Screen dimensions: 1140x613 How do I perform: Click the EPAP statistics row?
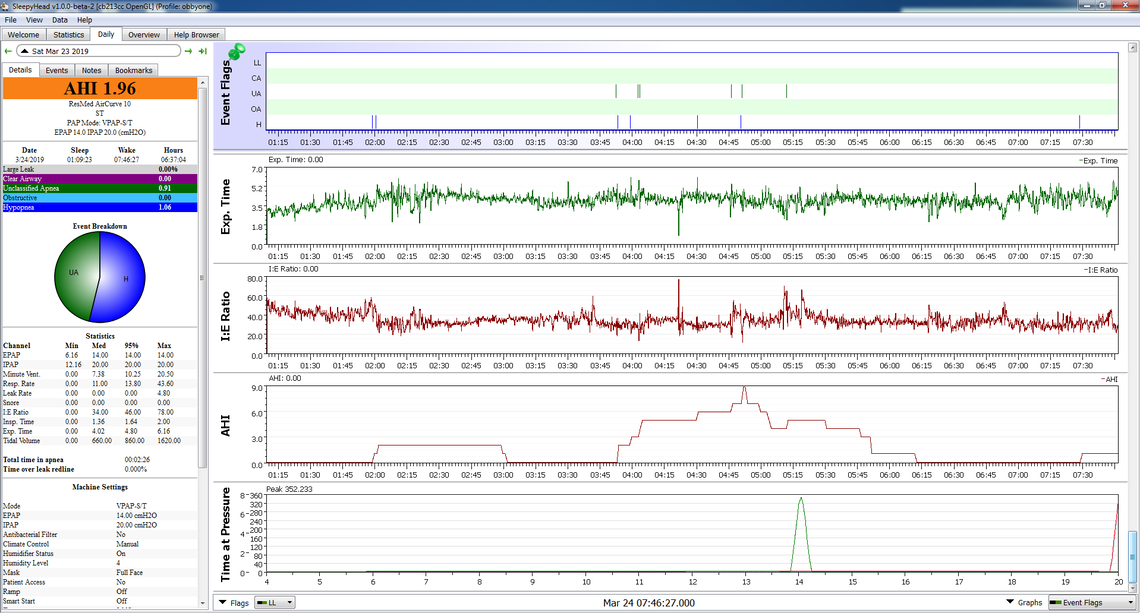100,355
